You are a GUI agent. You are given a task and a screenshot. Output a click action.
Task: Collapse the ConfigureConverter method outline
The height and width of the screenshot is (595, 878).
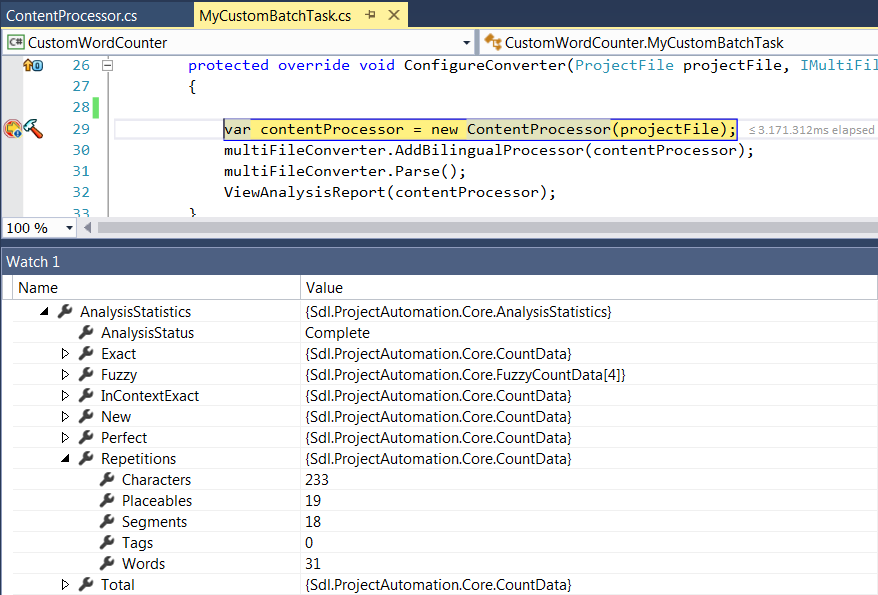pyautogui.click(x=108, y=65)
